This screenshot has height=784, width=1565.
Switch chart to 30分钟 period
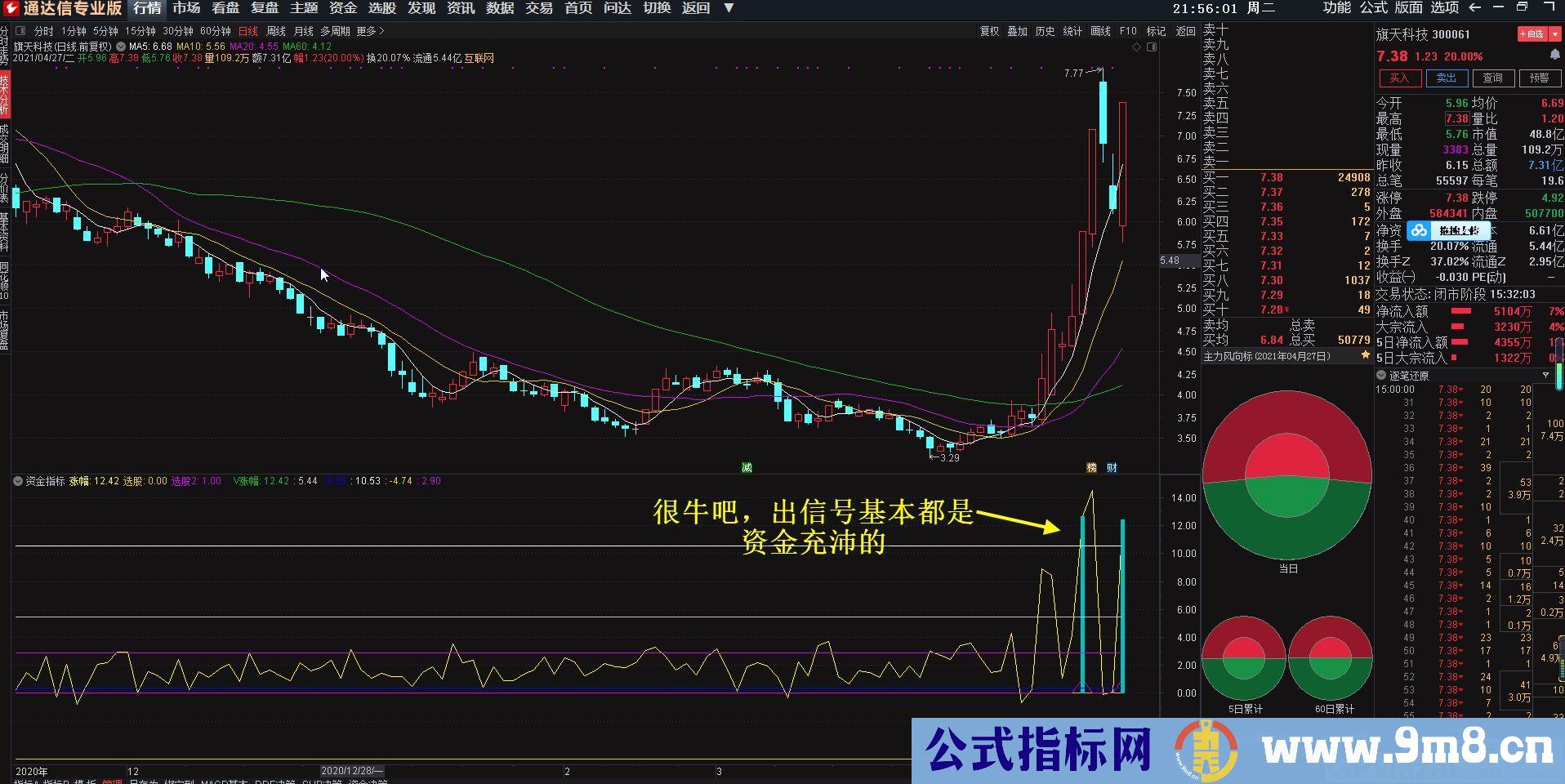click(x=177, y=31)
